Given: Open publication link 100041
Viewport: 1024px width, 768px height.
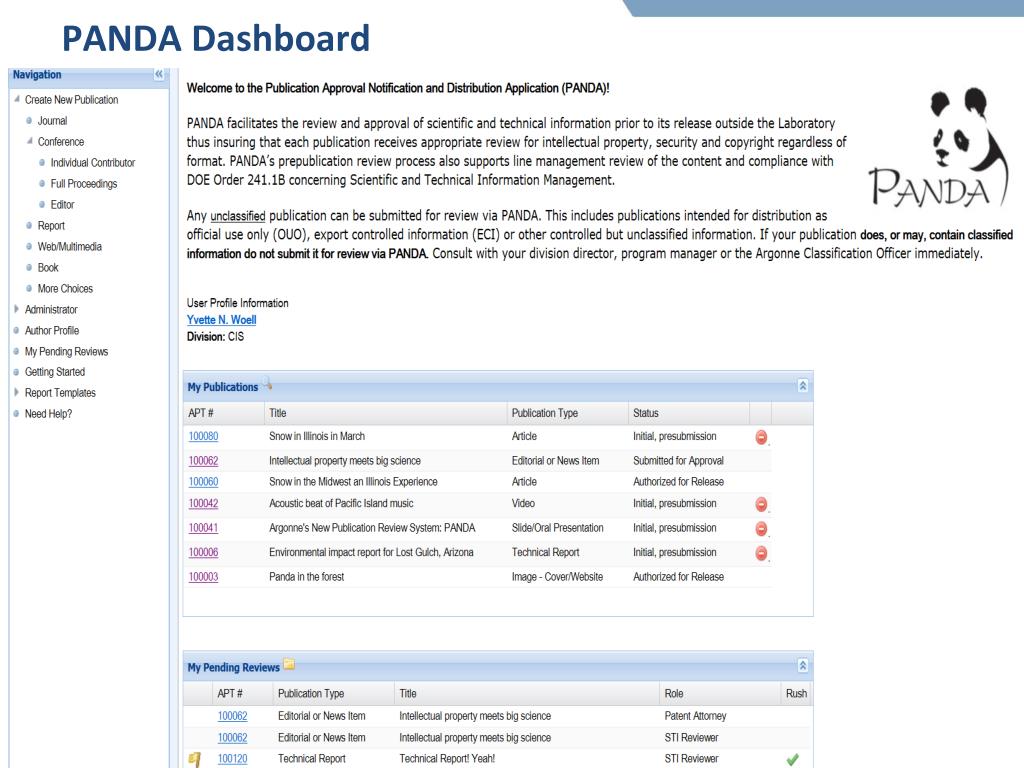Looking at the screenshot, I should [203, 528].
